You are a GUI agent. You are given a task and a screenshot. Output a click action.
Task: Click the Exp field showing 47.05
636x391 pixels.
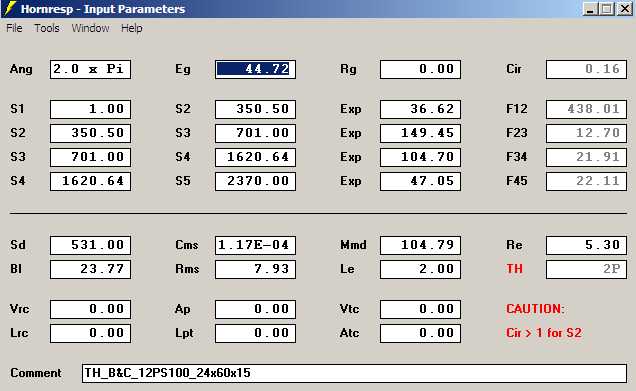(x=421, y=181)
